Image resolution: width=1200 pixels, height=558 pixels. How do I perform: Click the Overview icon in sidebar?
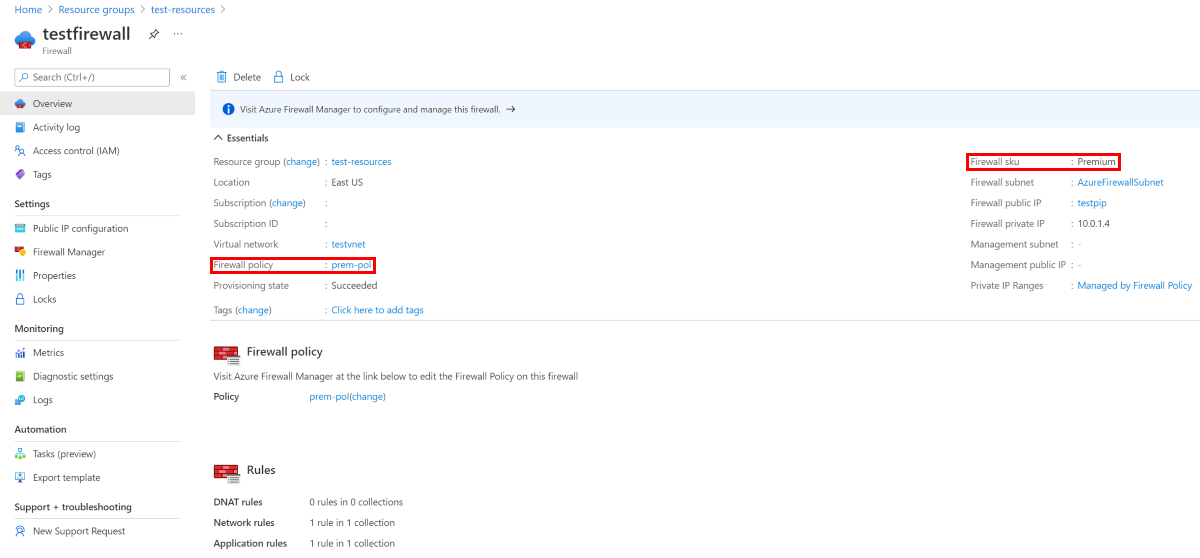20,104
